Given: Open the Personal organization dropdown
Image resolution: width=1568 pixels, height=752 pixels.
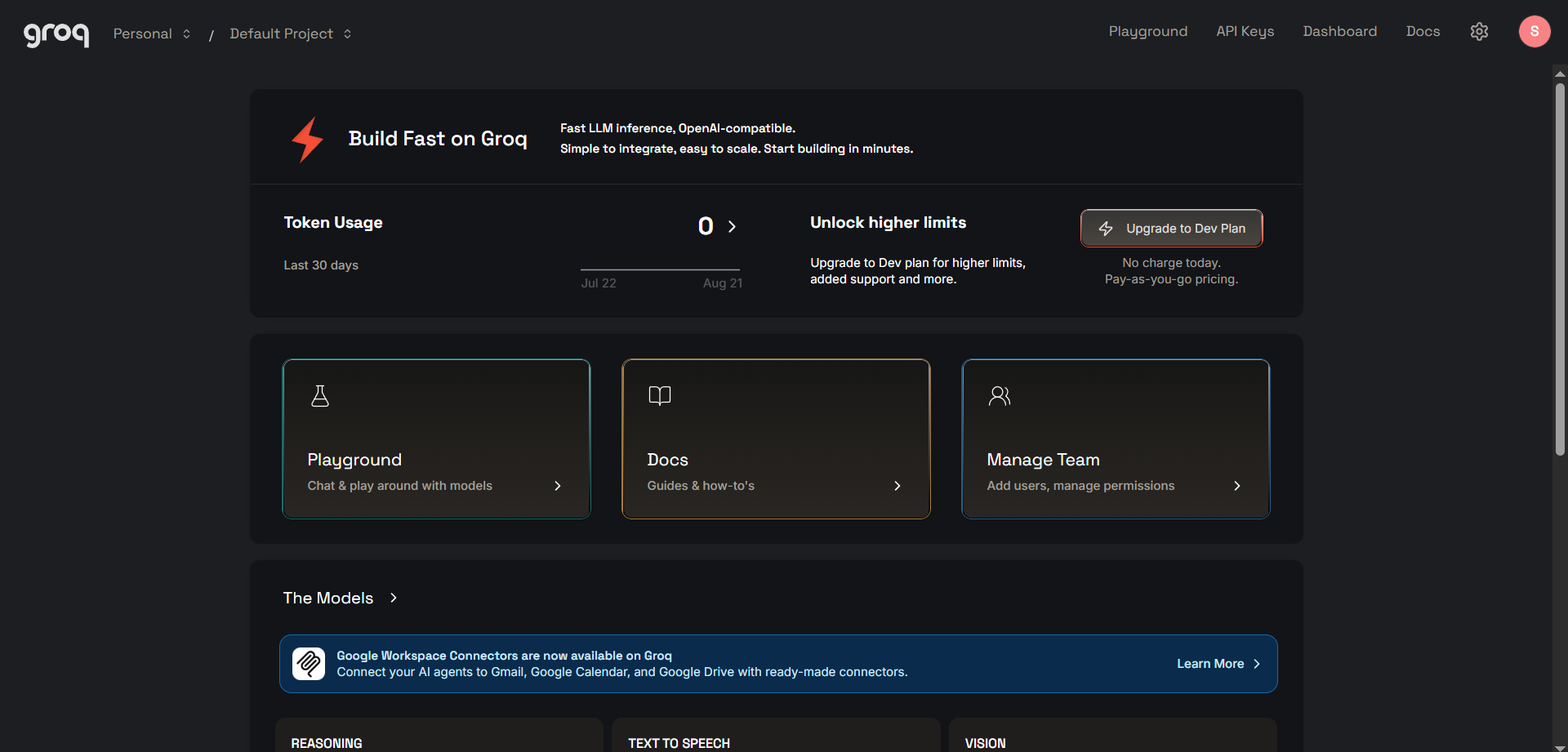Looking at the screenshot, I should tap(152, 33).
